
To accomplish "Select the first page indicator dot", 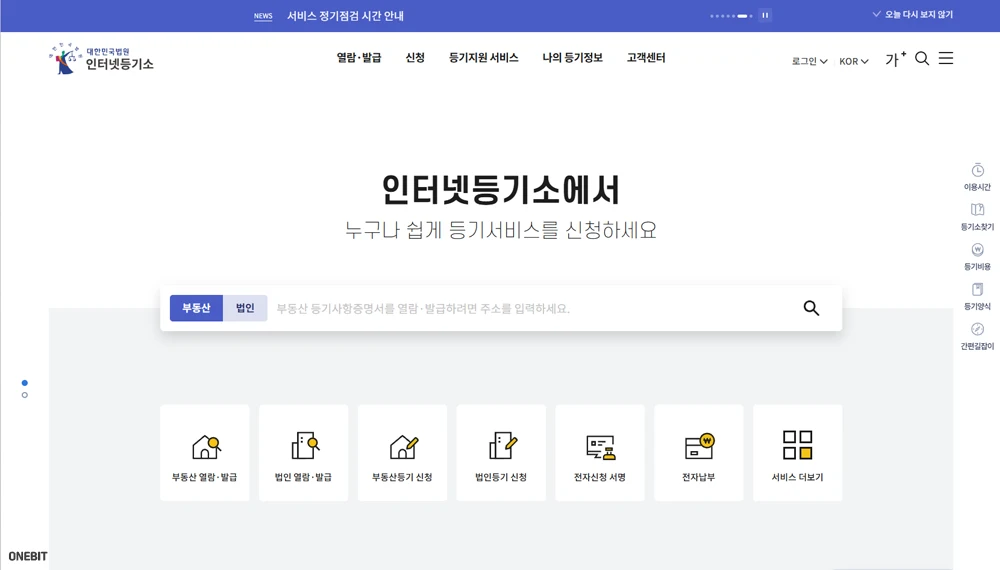I will point(25,383).
